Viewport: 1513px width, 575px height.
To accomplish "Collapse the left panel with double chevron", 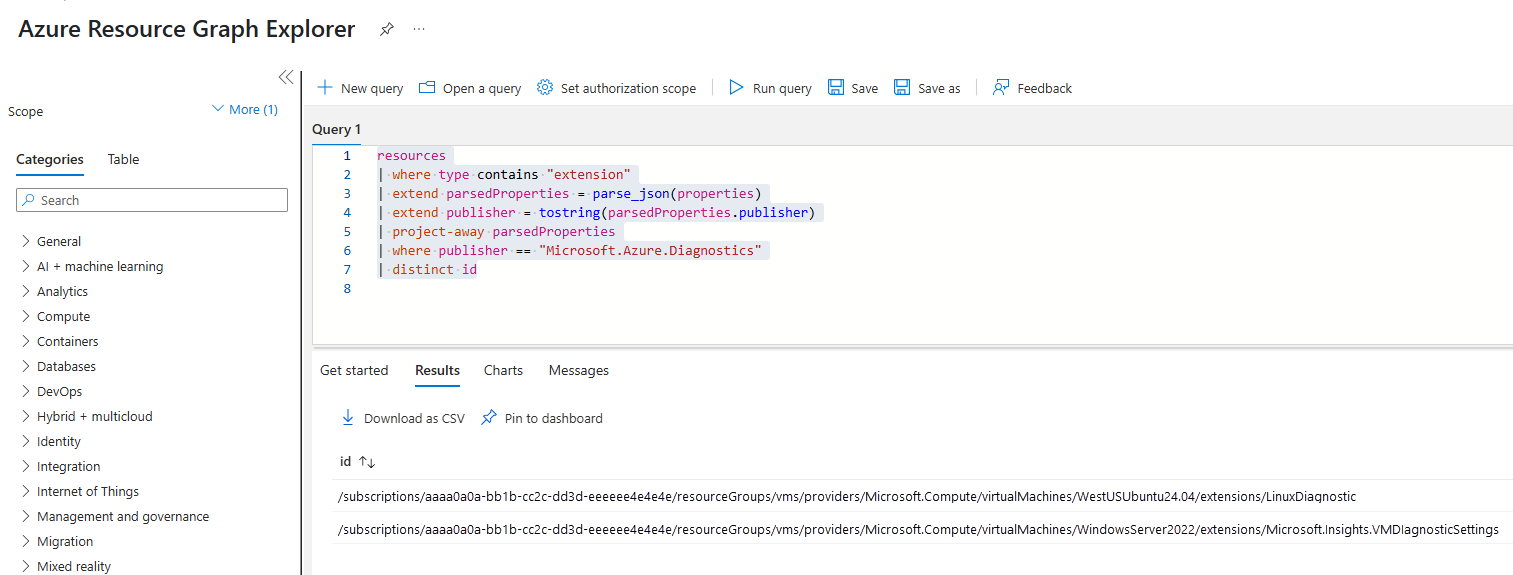I will [x=285, y=78].
